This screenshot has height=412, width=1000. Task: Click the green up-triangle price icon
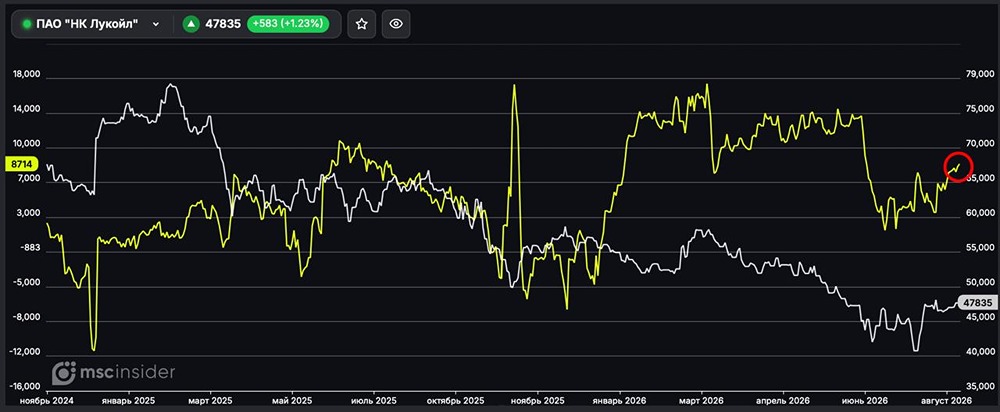tap(191, 24)
